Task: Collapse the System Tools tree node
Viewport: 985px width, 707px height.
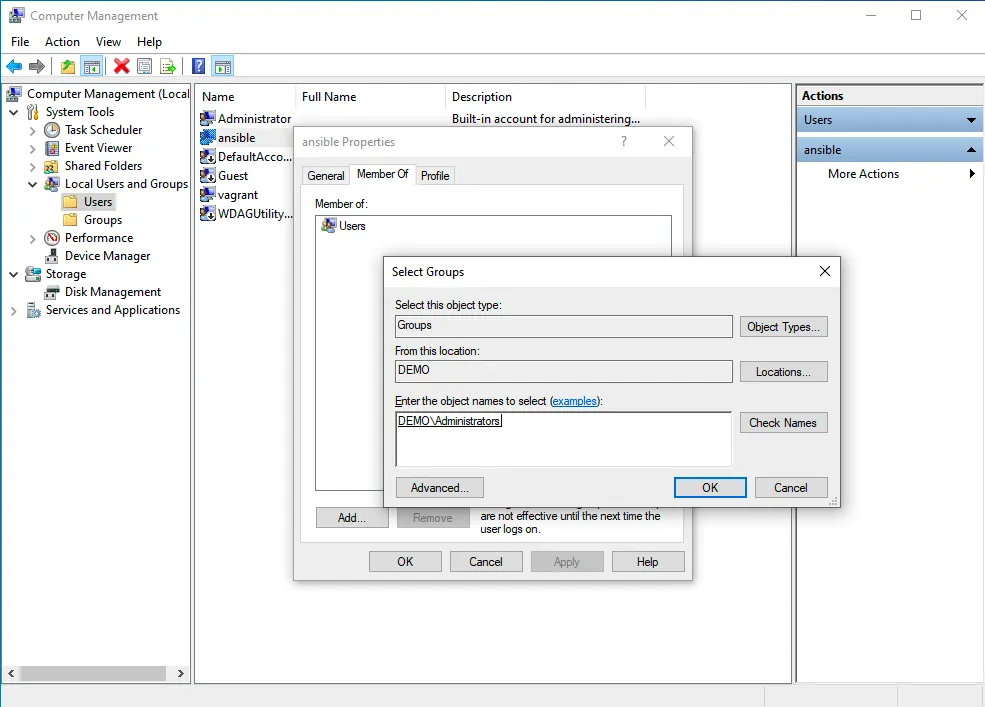Action: (x=14, y=112)
